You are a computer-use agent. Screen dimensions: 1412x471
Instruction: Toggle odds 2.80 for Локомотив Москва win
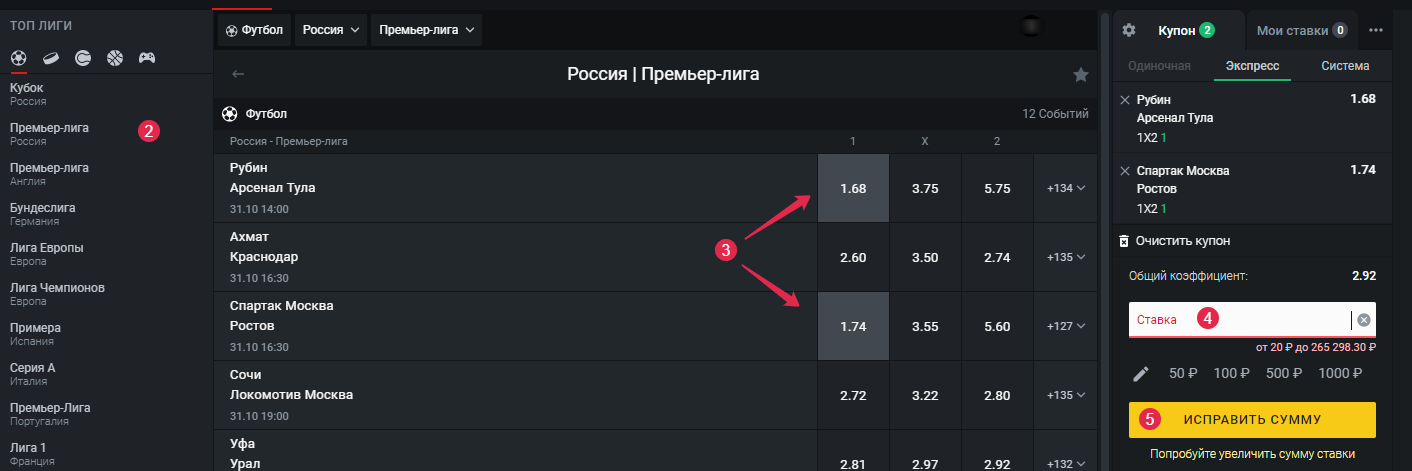[x=997, y=395]
